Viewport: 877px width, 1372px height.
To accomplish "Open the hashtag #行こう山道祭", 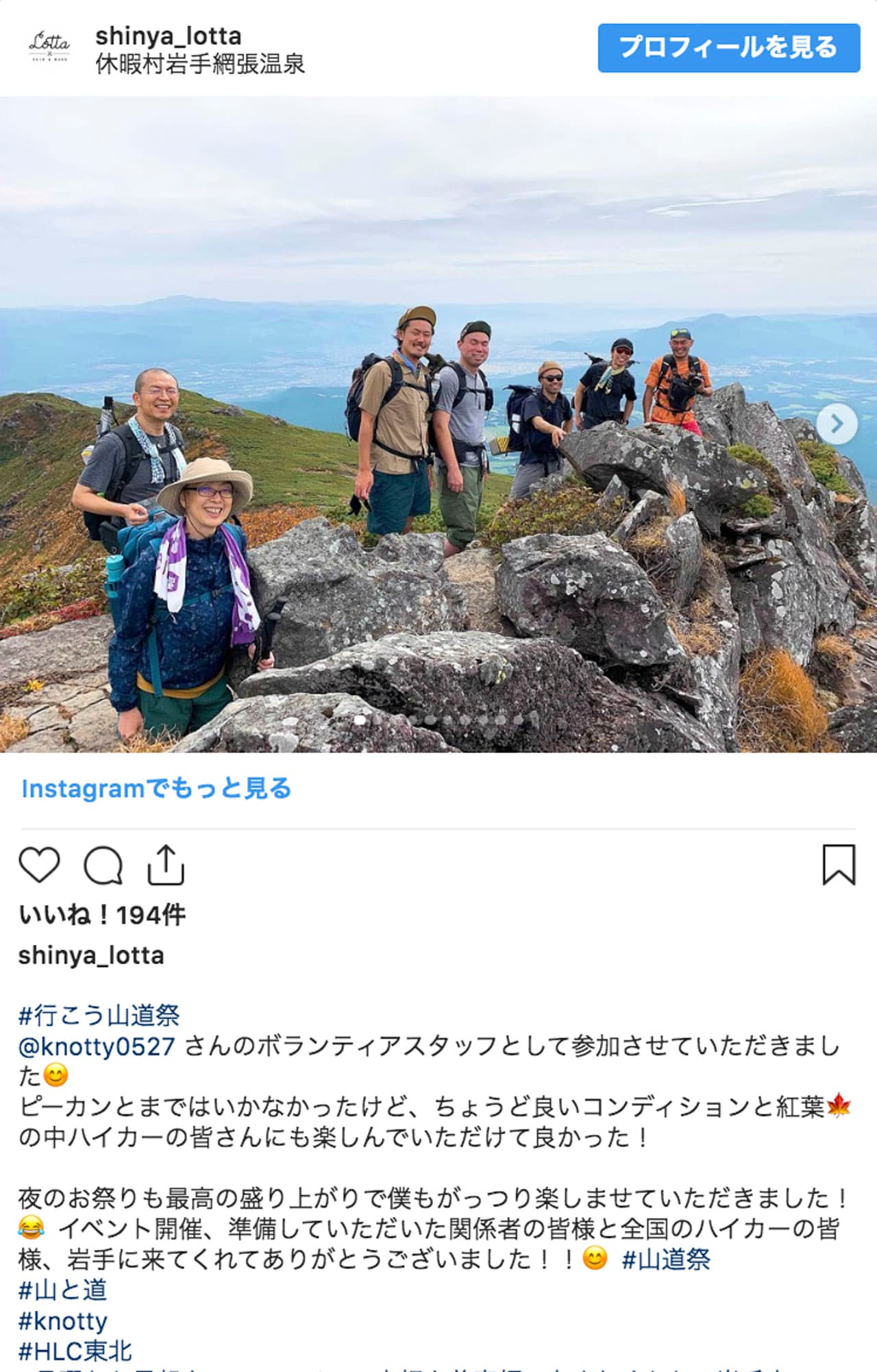I will tap(99, 1015).
